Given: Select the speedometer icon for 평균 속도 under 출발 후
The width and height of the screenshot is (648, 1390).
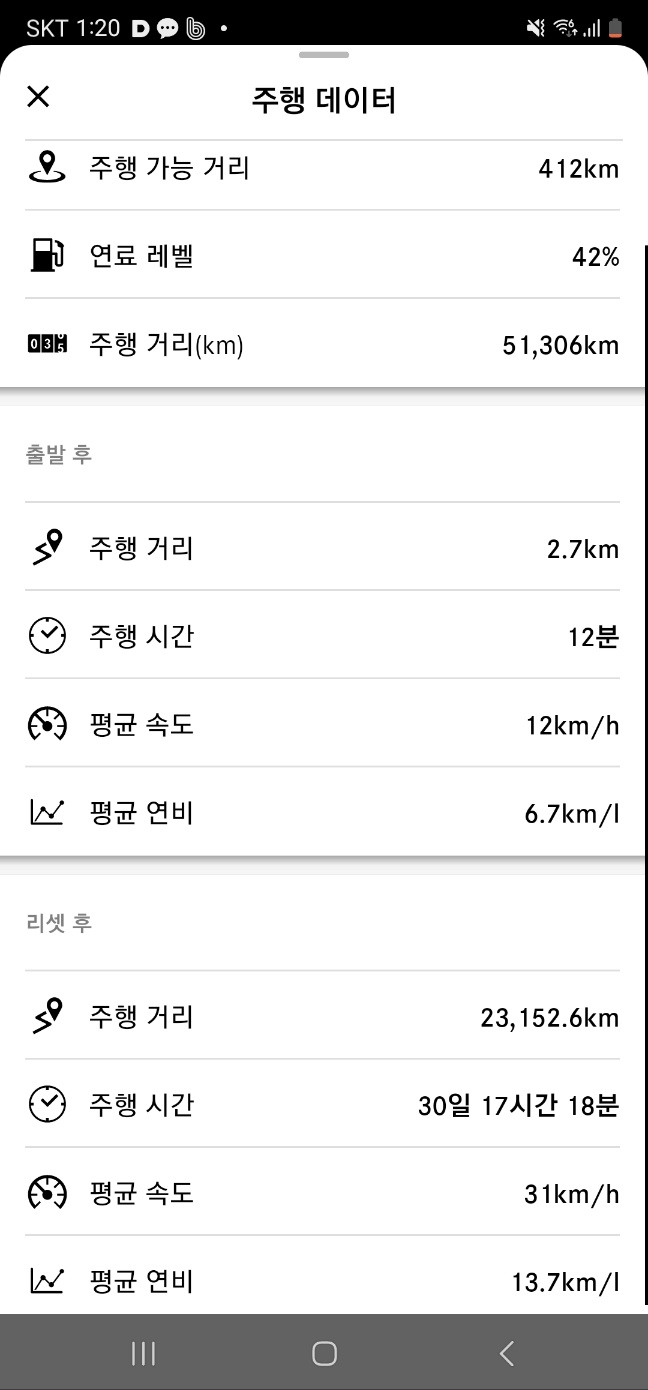Looking at the screenshot, I should tap(46, 723).
